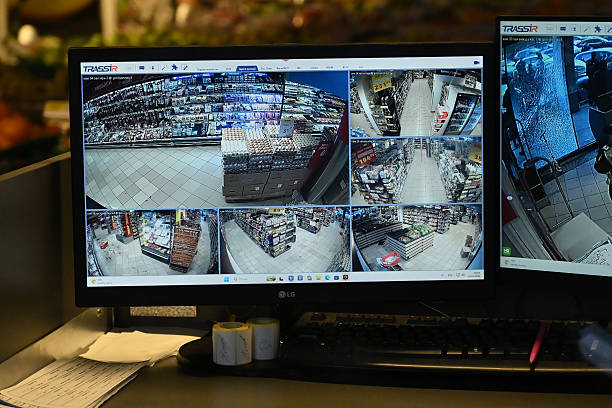
Task: Click the puzzle piece icon on the right monitor
Action: 598,29
